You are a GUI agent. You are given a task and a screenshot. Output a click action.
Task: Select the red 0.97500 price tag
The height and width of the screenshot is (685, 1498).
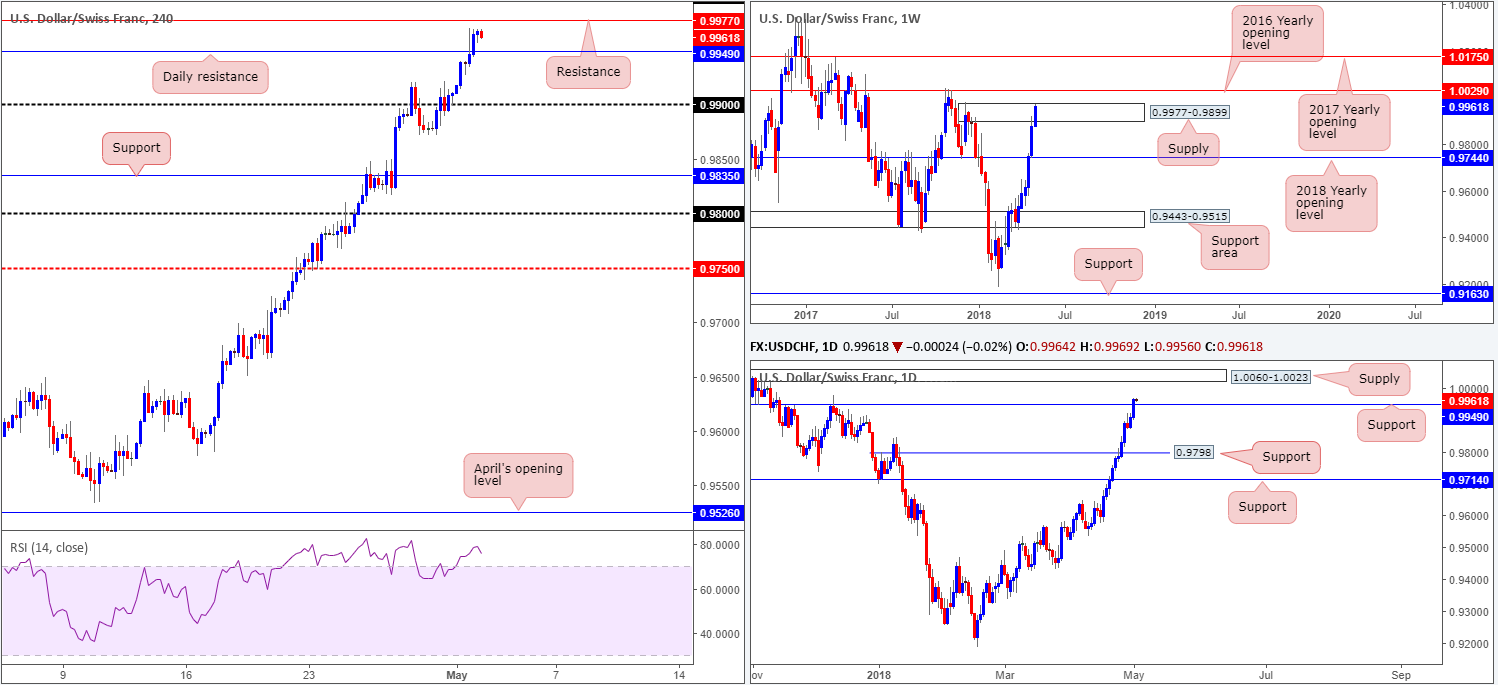point(718,268)
